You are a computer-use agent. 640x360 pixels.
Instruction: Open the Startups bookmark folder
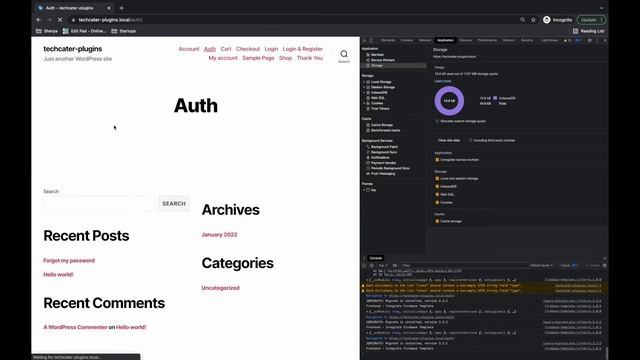tap(124, 31)
